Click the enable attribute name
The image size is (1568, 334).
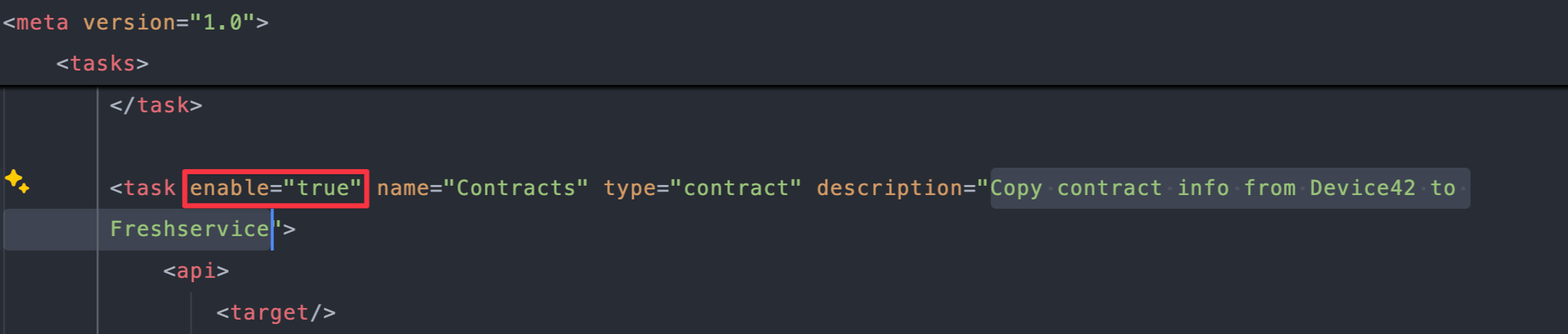[229, 188]
